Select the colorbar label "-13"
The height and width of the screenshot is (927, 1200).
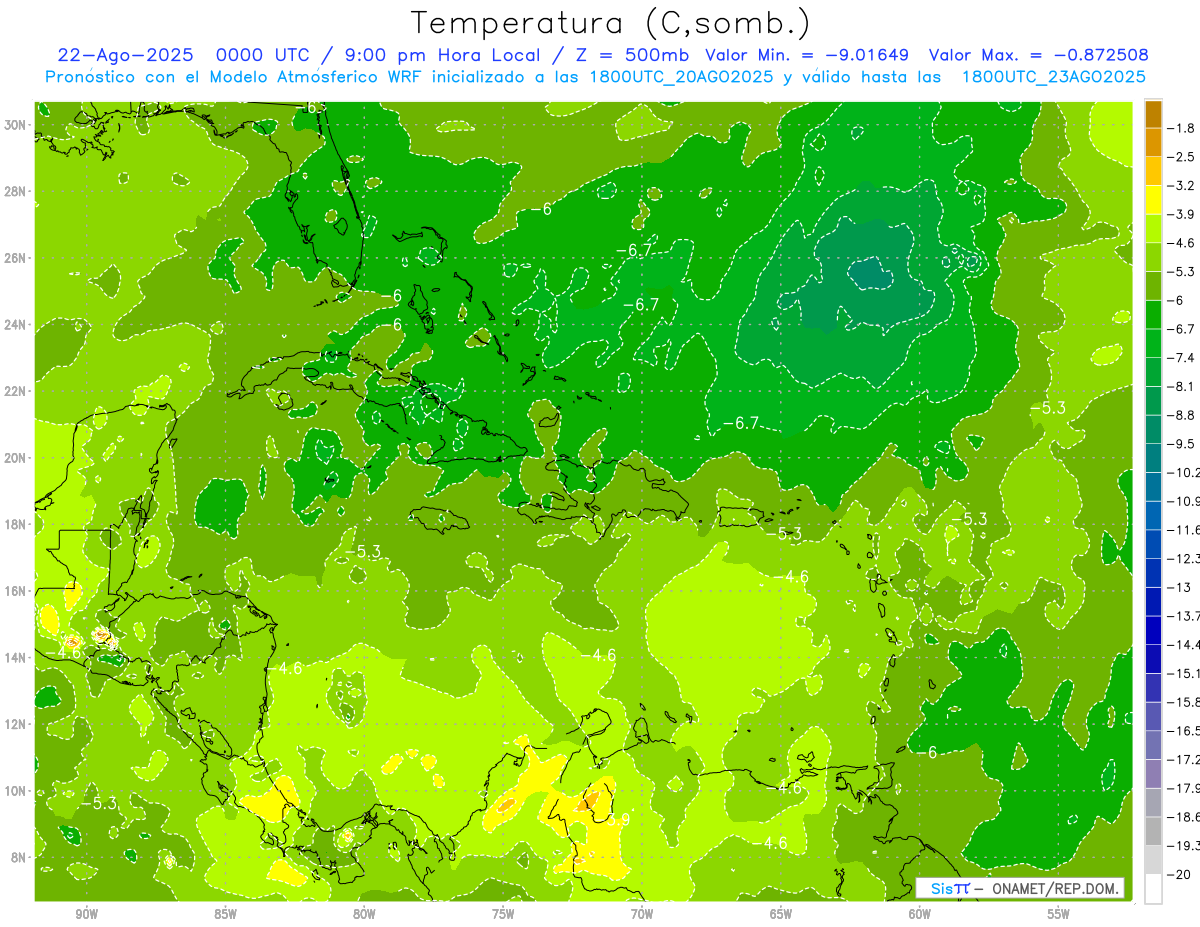coord(1179,587)
